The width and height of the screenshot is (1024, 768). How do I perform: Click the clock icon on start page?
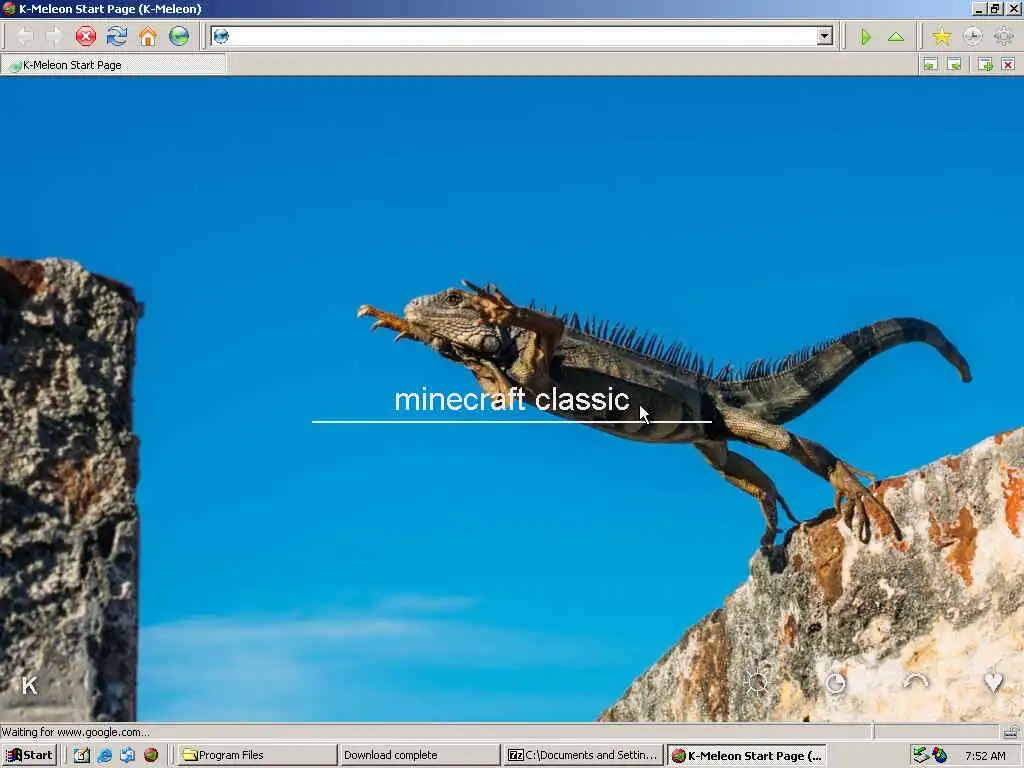[x=836, y=683]
